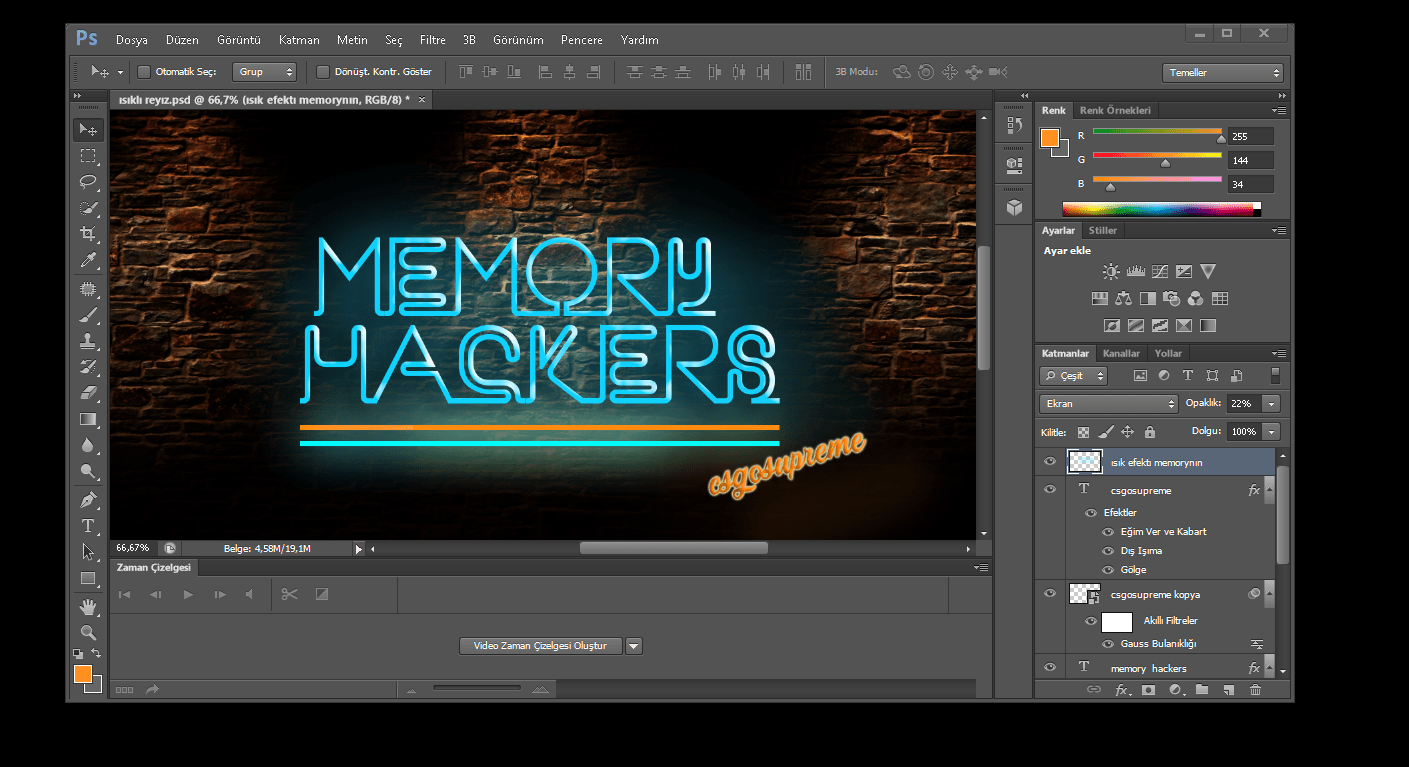Click Video Zaman Çizelgesi Oluştur button
Image resolution: width=1409 pixels, height=767 pixels.
540,646
